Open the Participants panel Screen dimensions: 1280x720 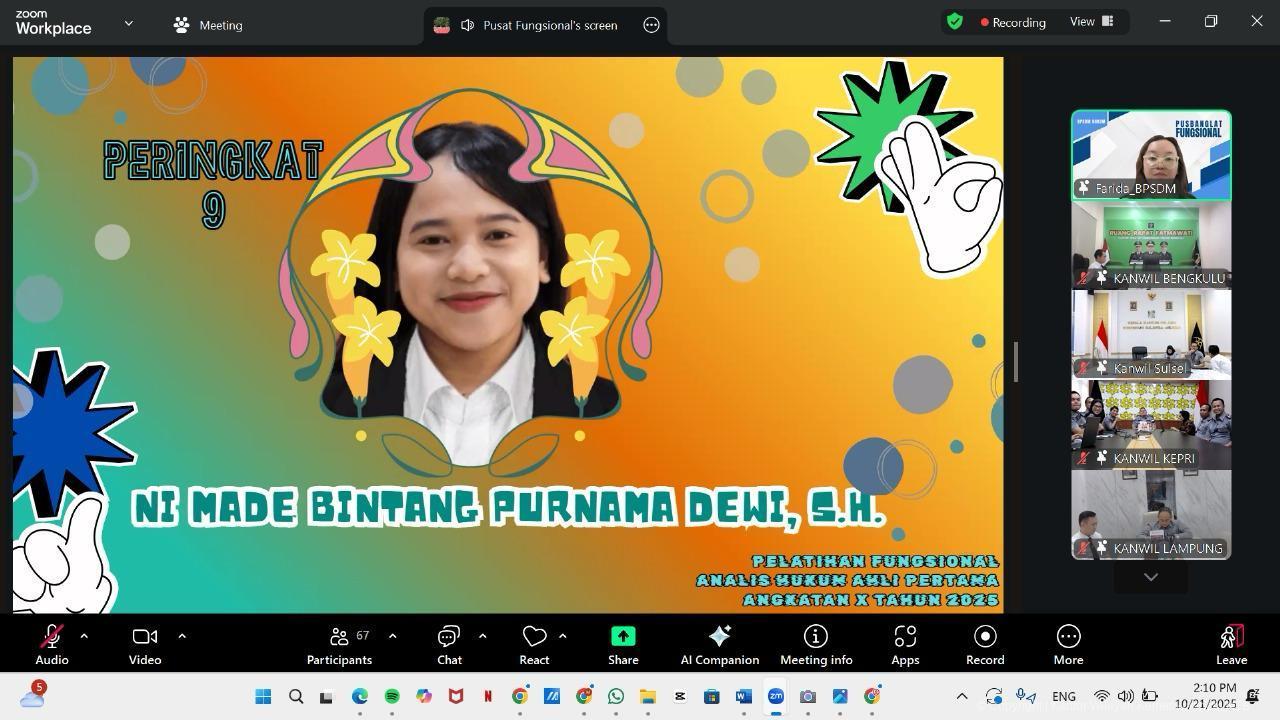coord(339,645)
